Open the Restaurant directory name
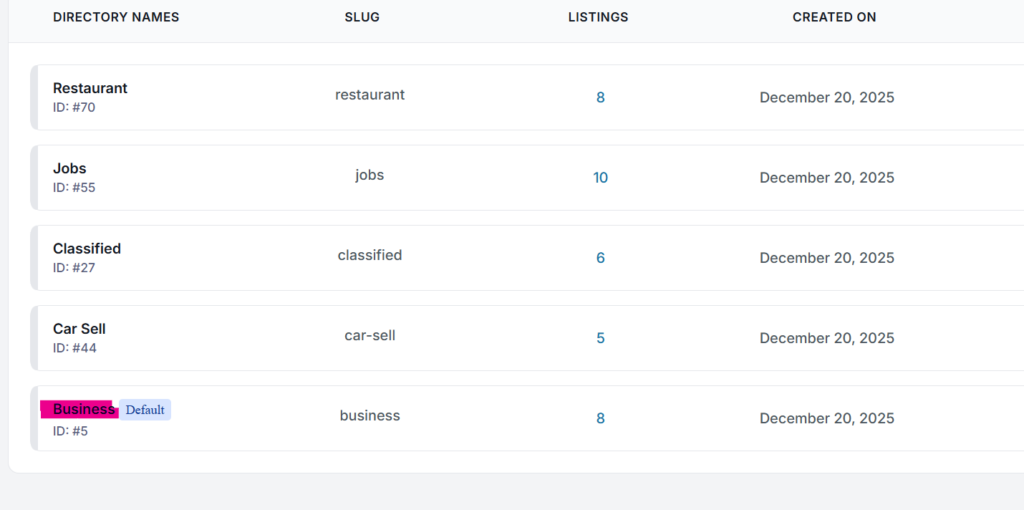This screenshot has height=510, width=1024. pos(90,88)
